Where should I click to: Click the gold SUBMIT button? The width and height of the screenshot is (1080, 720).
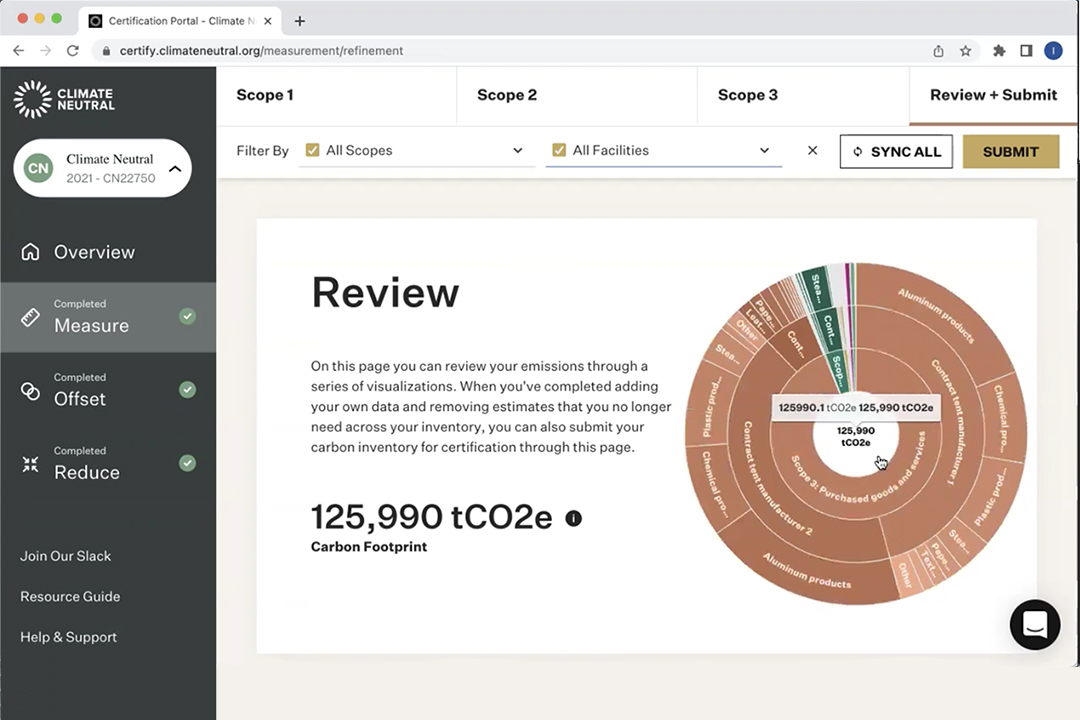1010,152
